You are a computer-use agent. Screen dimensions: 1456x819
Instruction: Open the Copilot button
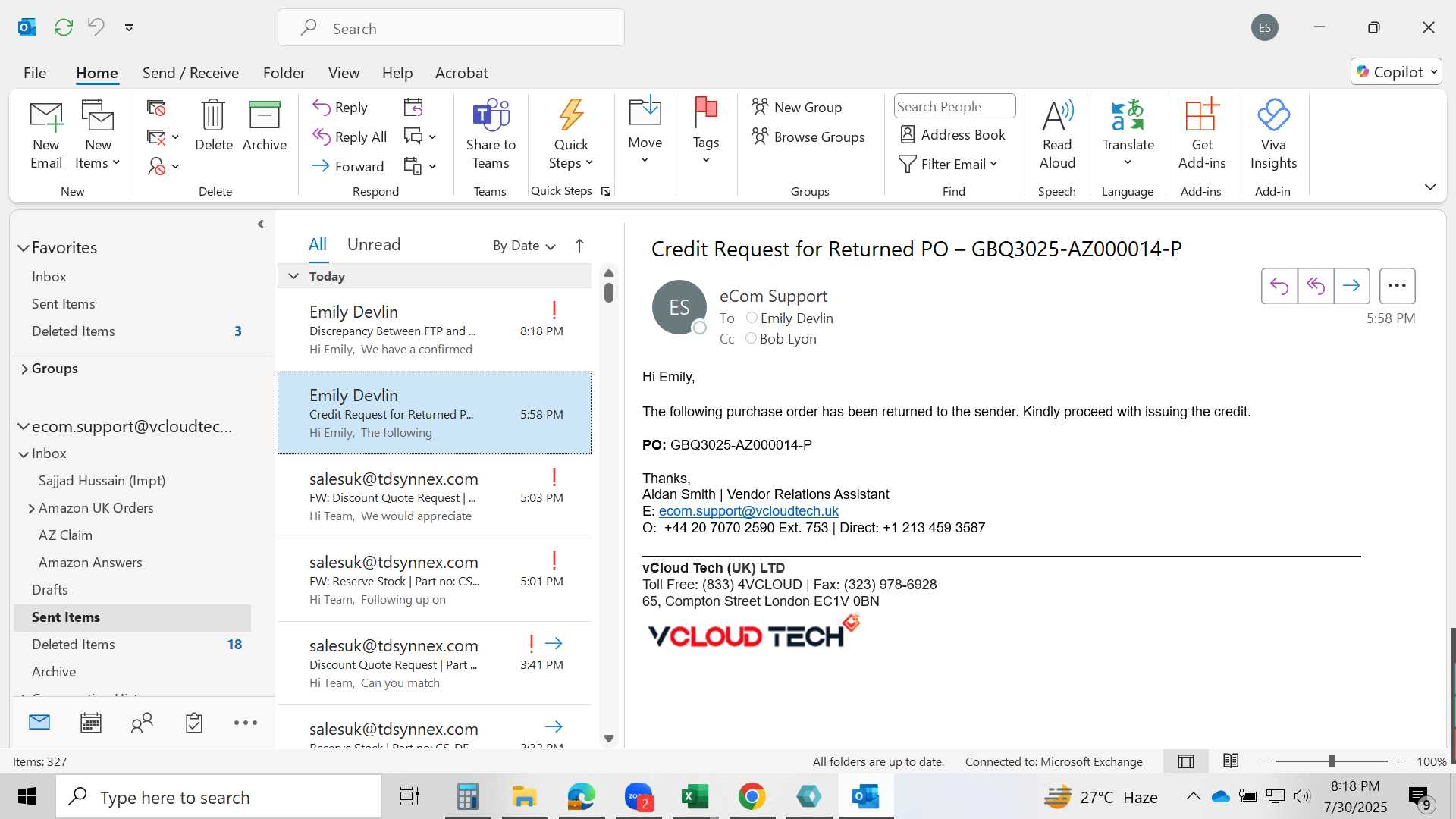coord(1396,72)
